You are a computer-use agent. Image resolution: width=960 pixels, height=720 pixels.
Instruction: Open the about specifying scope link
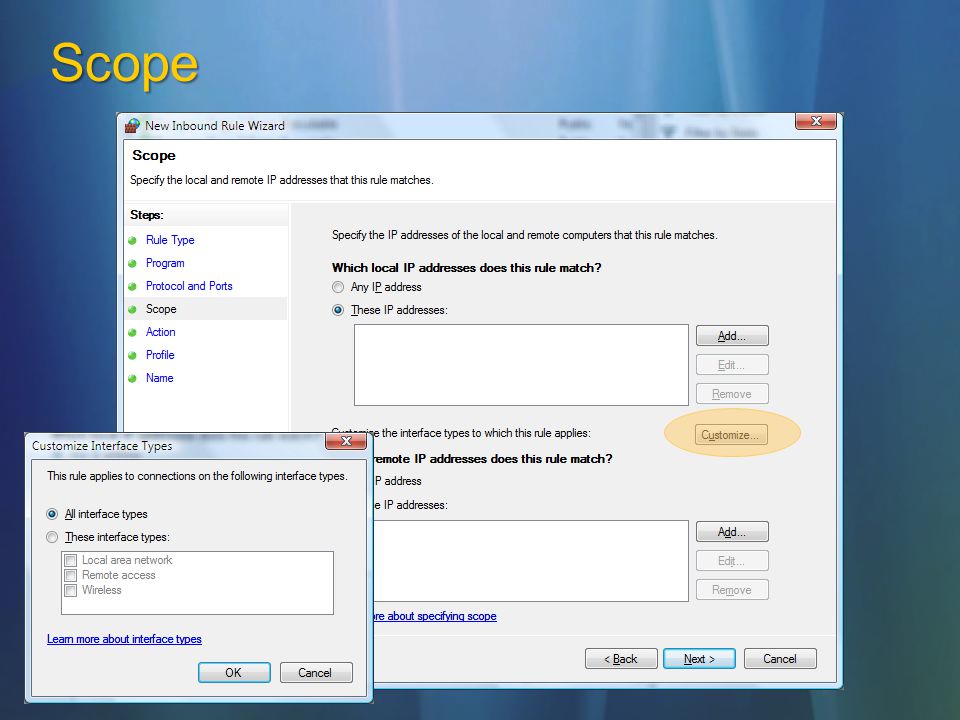pyautogui.click(x=435, y=616)
